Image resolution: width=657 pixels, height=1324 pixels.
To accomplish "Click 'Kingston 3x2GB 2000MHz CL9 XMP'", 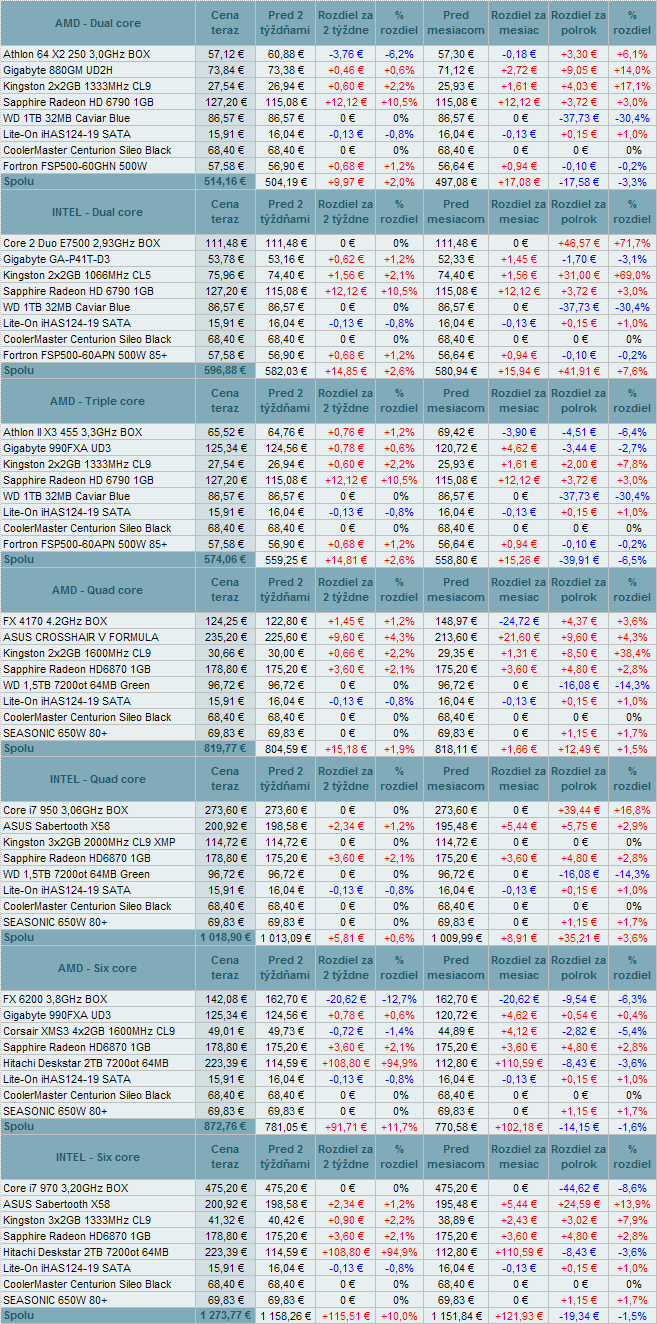I will [x=89, y=842].
